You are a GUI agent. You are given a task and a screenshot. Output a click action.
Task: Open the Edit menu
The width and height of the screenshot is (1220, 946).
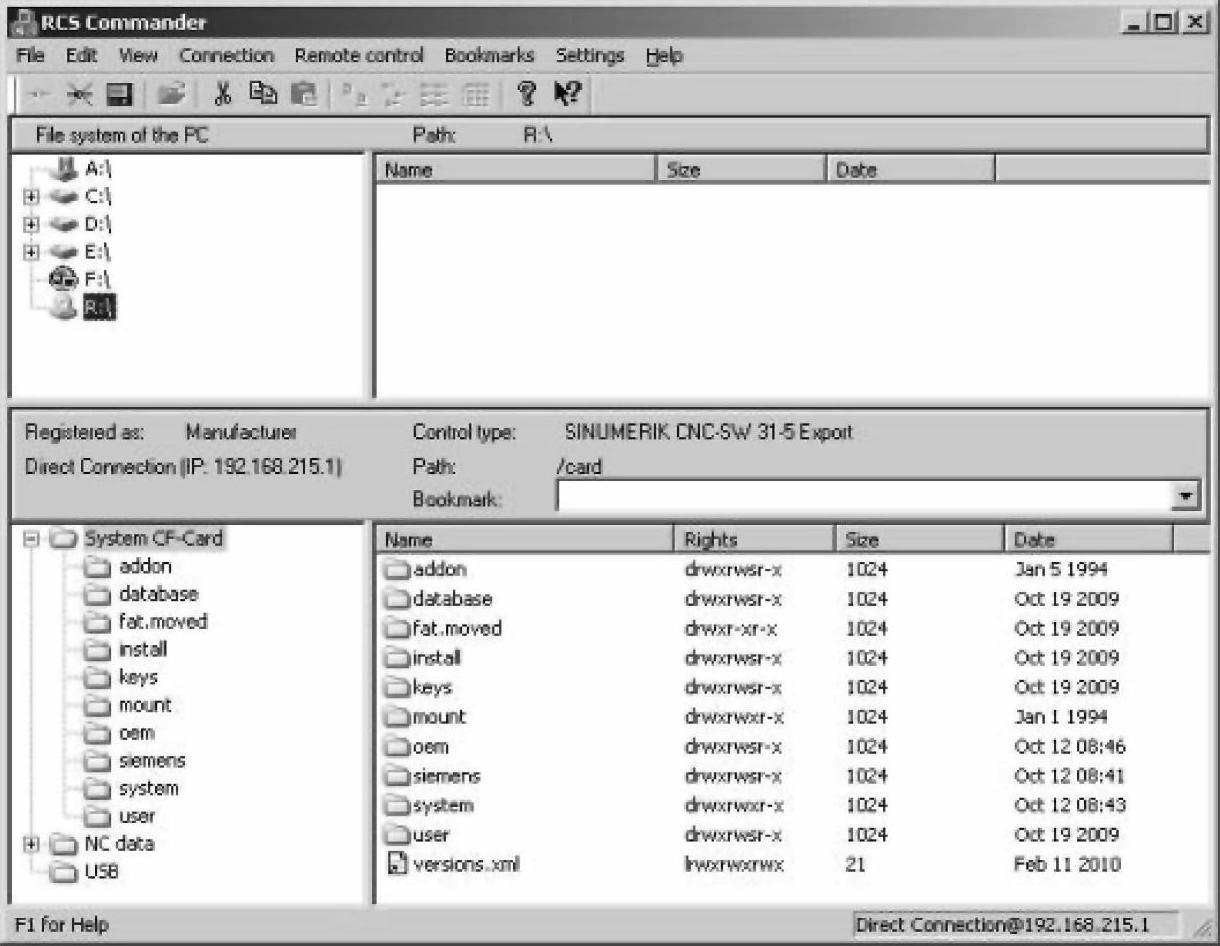click(x=81, y=56)
